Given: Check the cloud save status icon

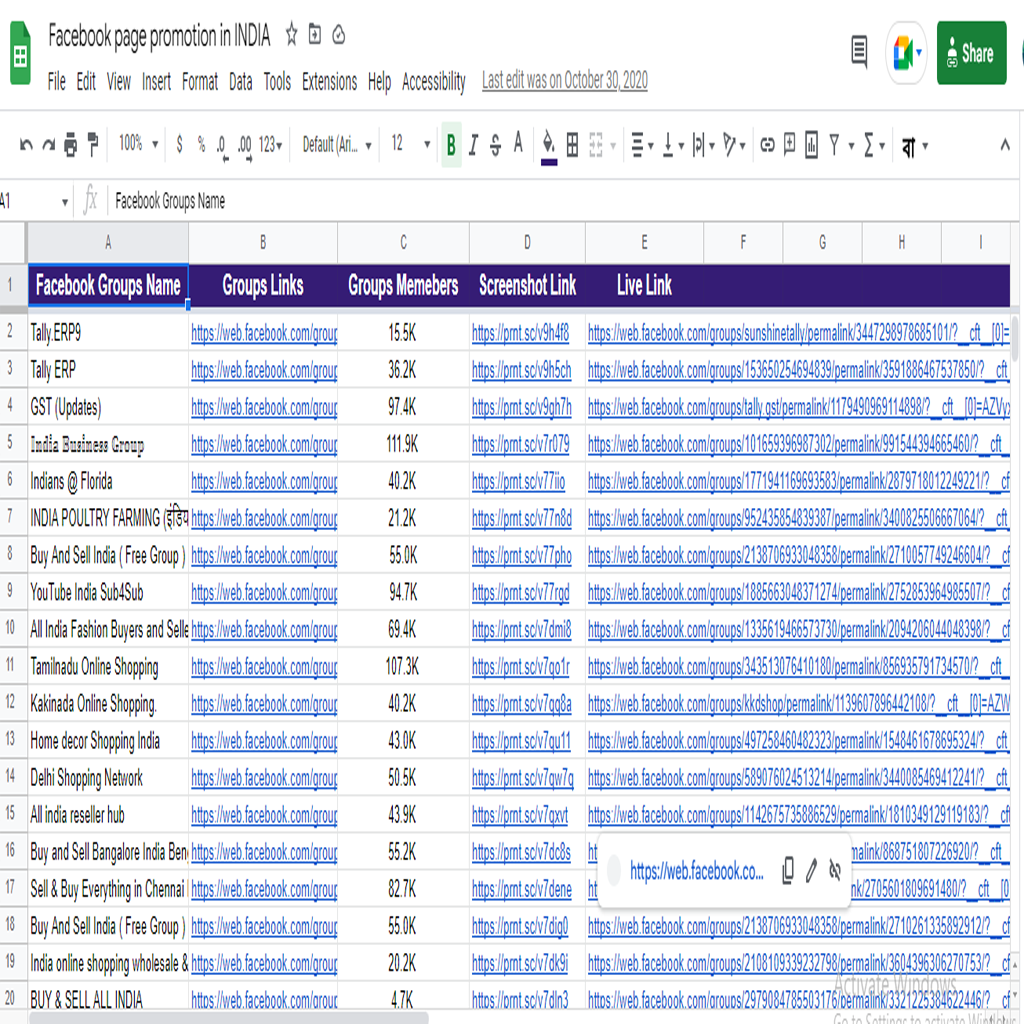Looking at the screenshot, I should [x=338, y=34].
